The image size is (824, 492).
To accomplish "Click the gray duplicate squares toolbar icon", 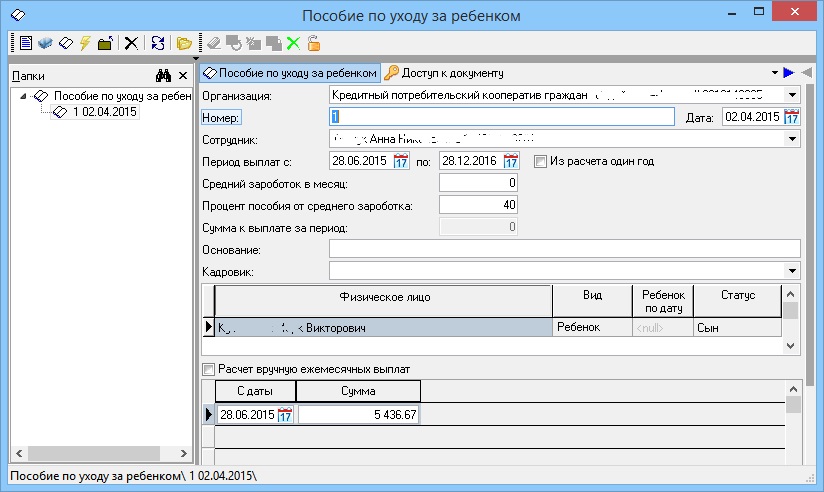I will (273, 43).
